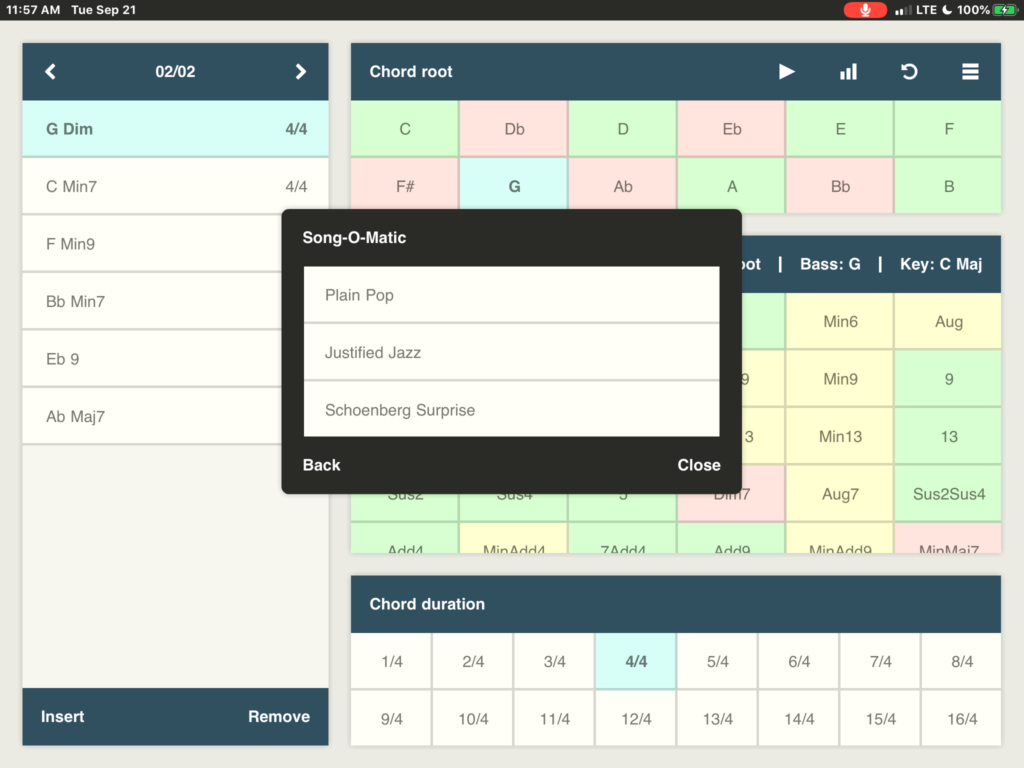Remove the selected chord
1024x768 pixels.
tap(279, 717)
